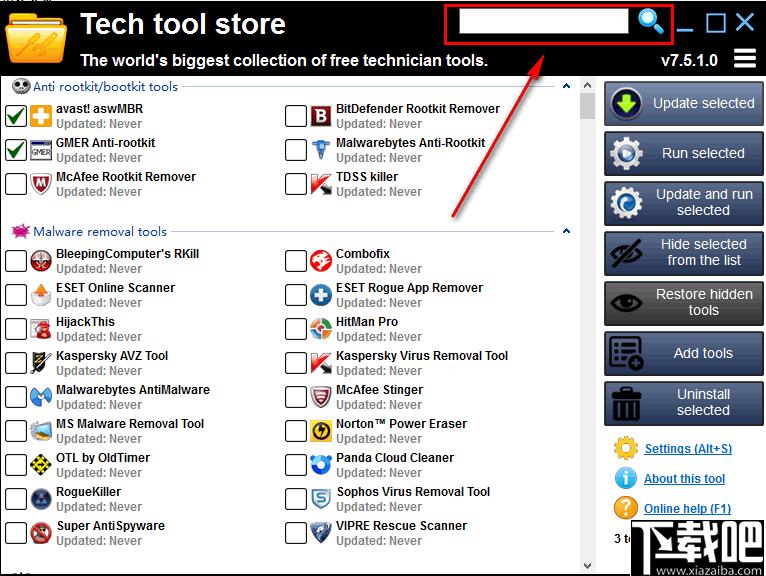Click the RogueKiller icon

41,499
